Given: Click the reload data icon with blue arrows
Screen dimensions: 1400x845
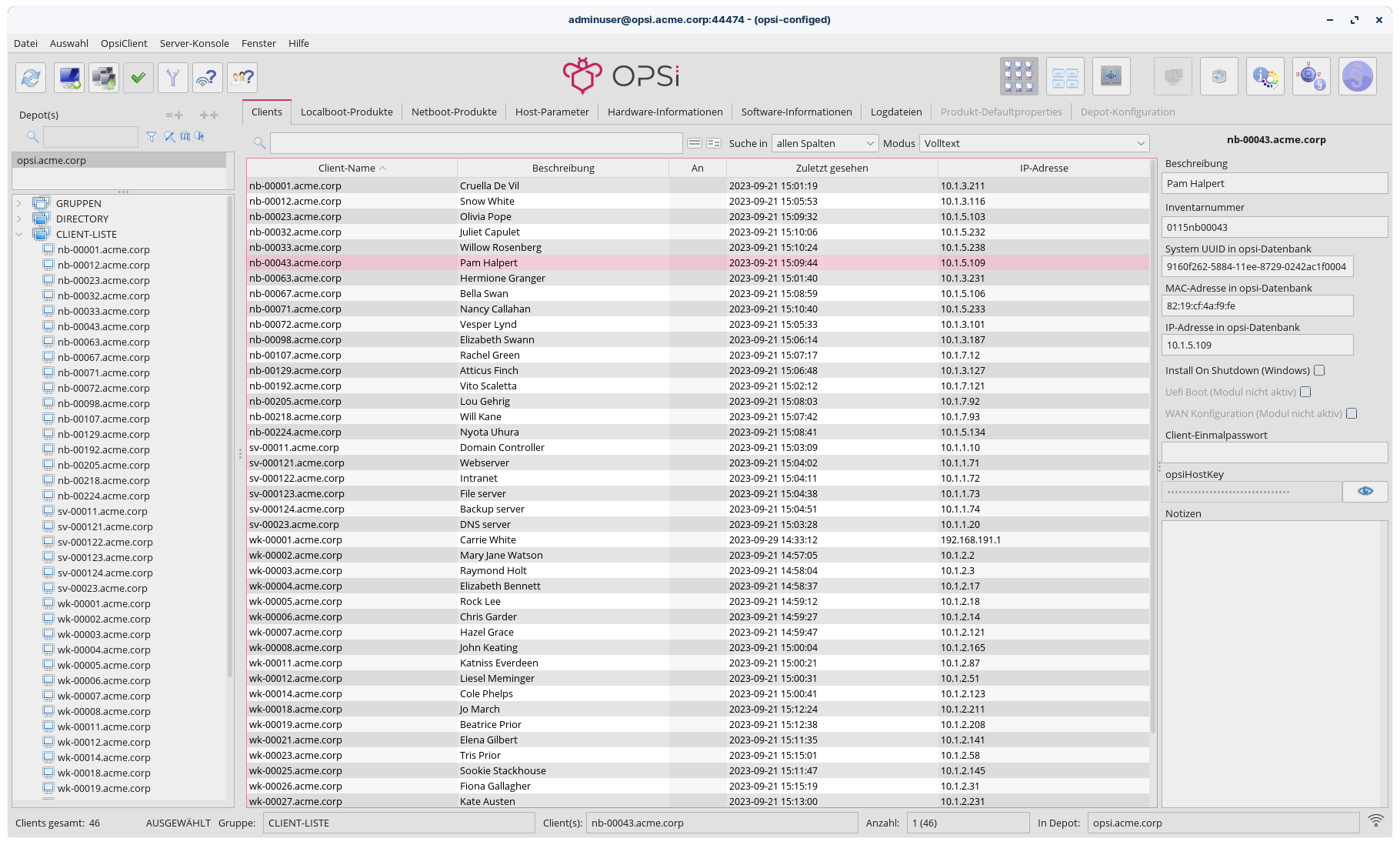Looking at the screenshot, I should [x=31, y=78].
